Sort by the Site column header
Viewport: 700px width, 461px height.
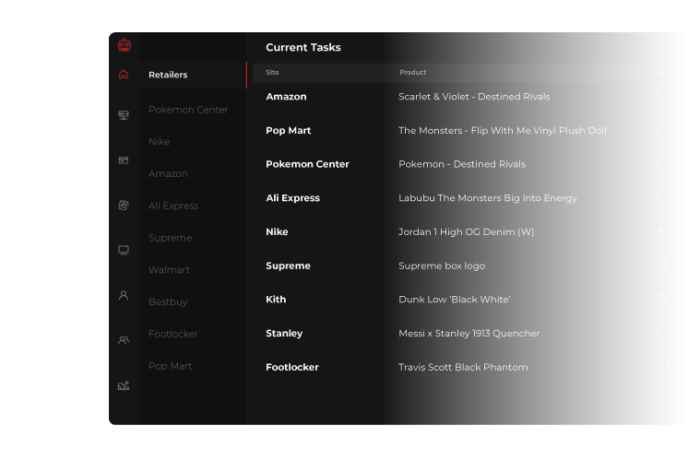click(x=273, y=73)
